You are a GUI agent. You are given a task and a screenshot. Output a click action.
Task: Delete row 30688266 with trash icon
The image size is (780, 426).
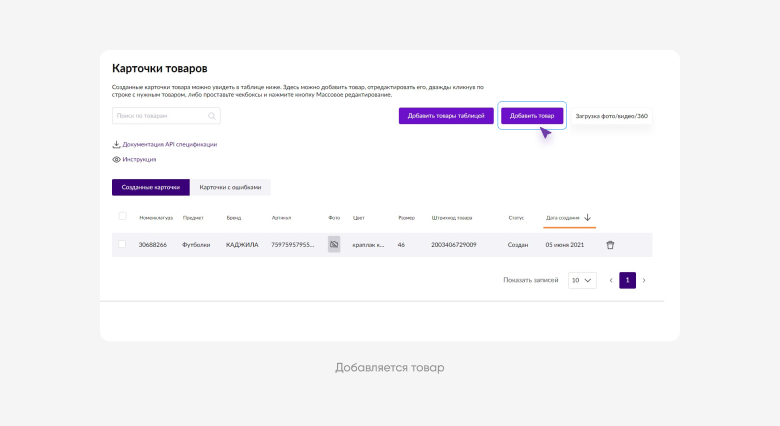click(x=610, y=245)
